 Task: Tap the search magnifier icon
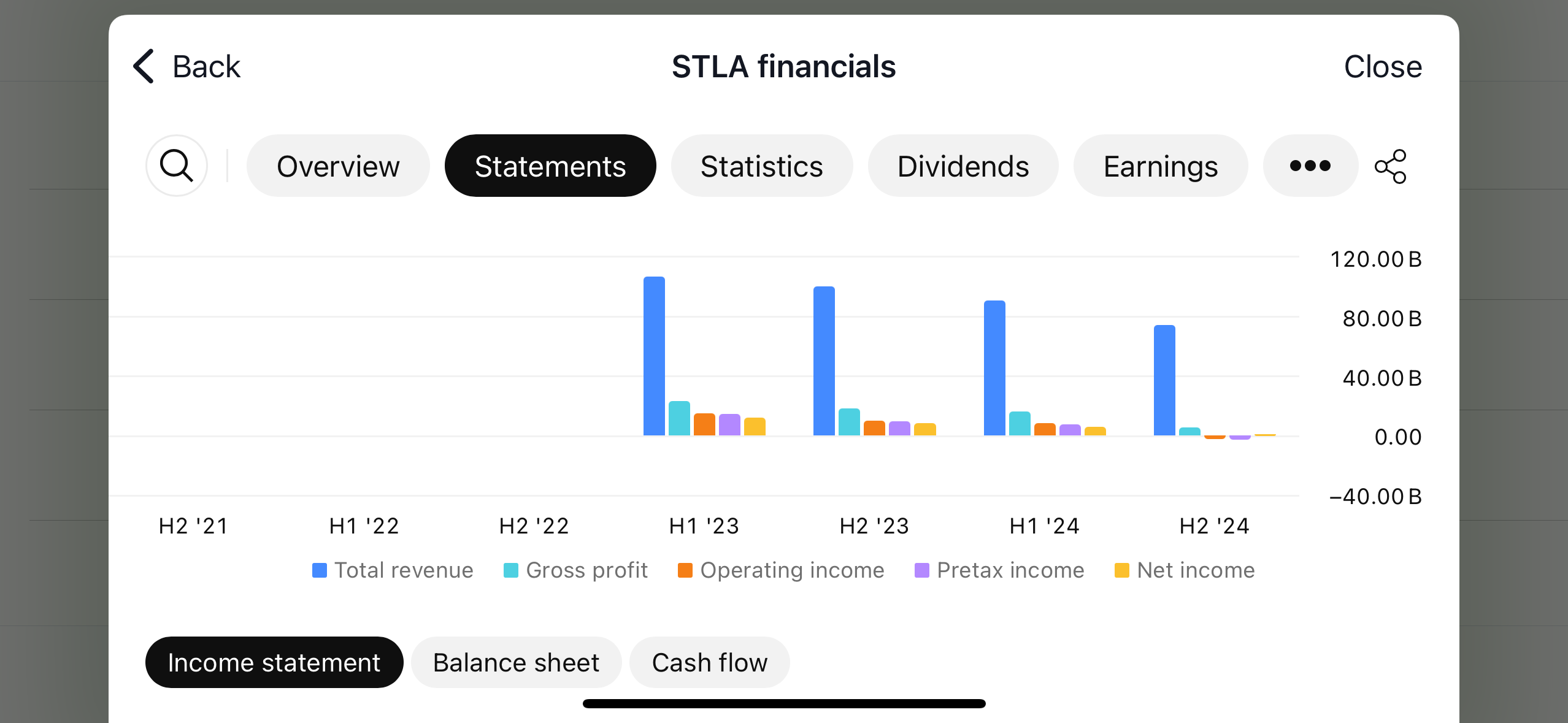177,166
